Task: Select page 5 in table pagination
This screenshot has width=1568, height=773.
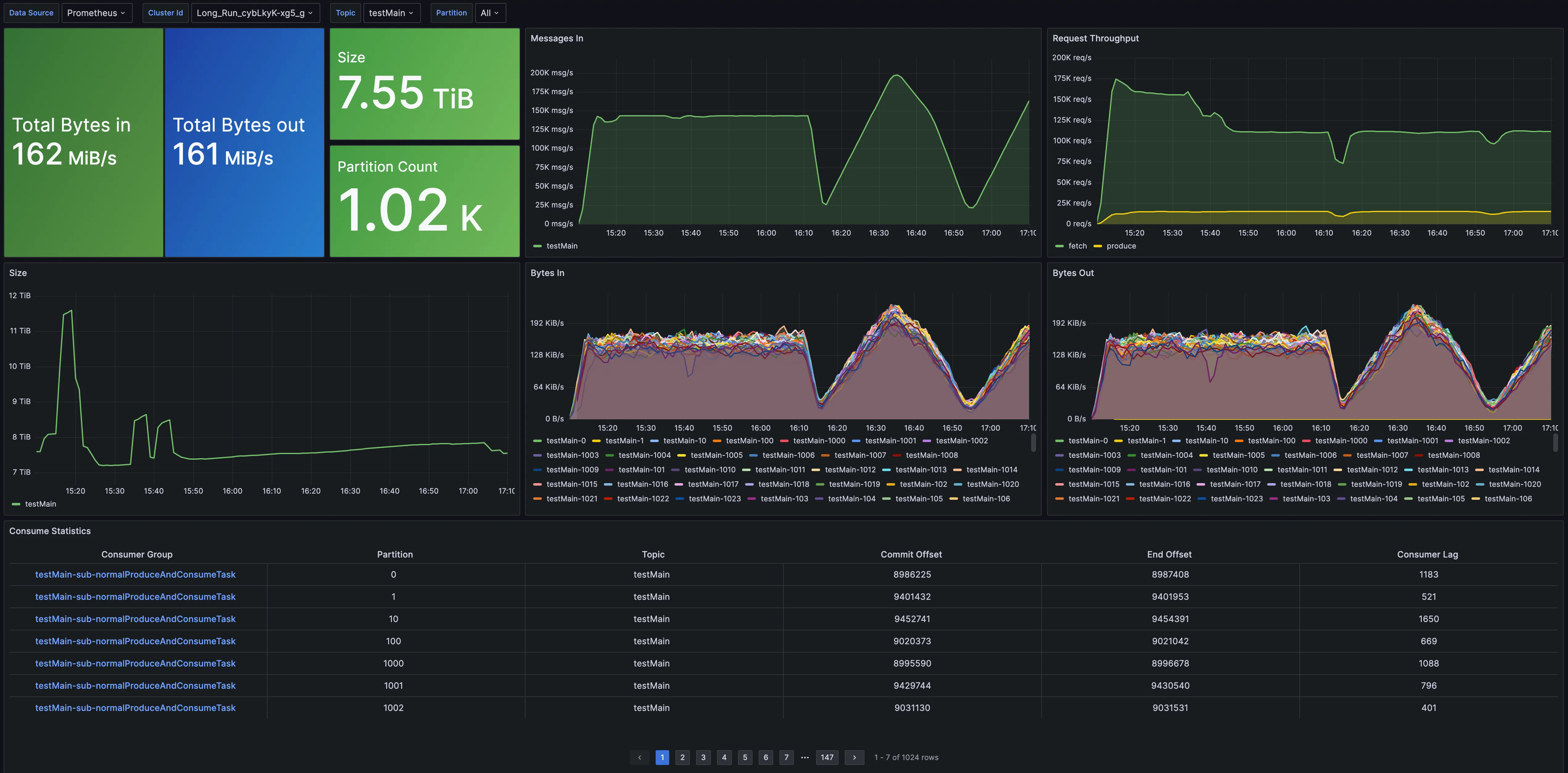Action: (x=745, y=757)
